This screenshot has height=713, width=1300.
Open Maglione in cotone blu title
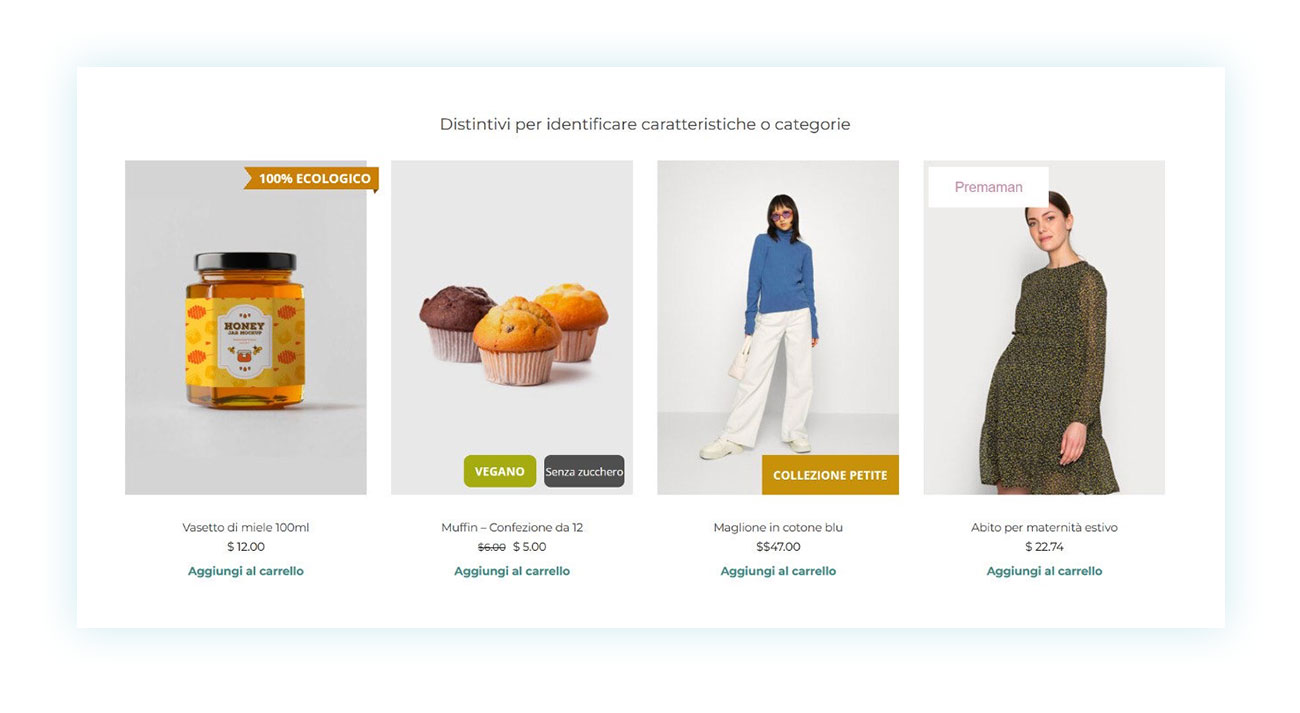(x=778, y=527)
